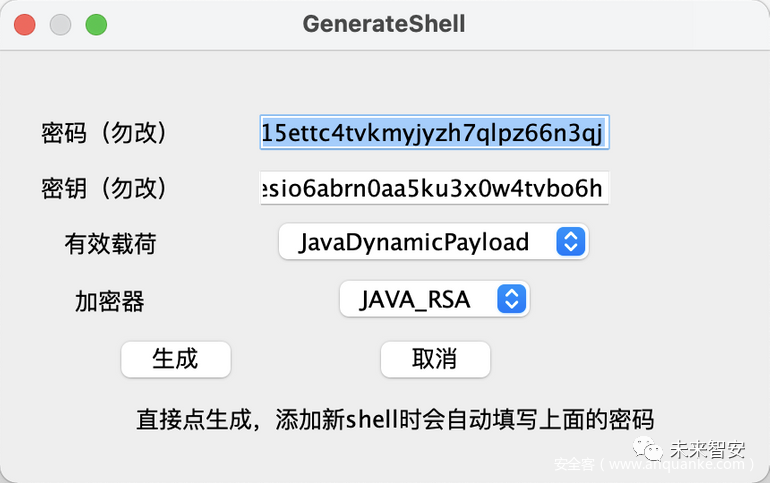Image resolution: width=770 pixels, height=483 pixels.
Task: Click blue arrows icon on JavaDynamicPayload selector
Action: 570,242
